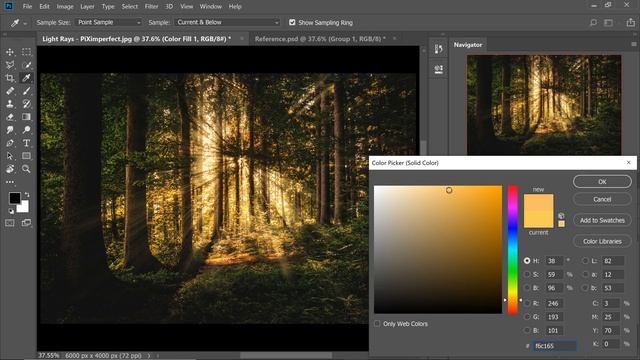Screen dimensions: 640x360
Task: Select the S saturation radio button
Action: point(527,274)
